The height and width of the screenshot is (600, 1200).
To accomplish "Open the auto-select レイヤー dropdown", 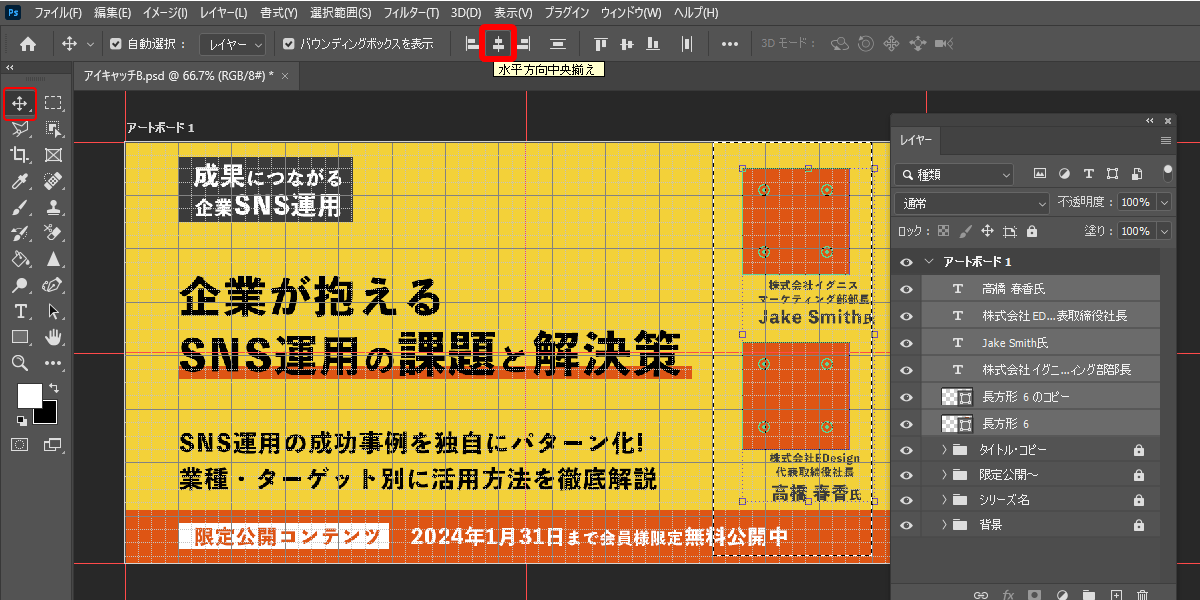I will [232, 44].
